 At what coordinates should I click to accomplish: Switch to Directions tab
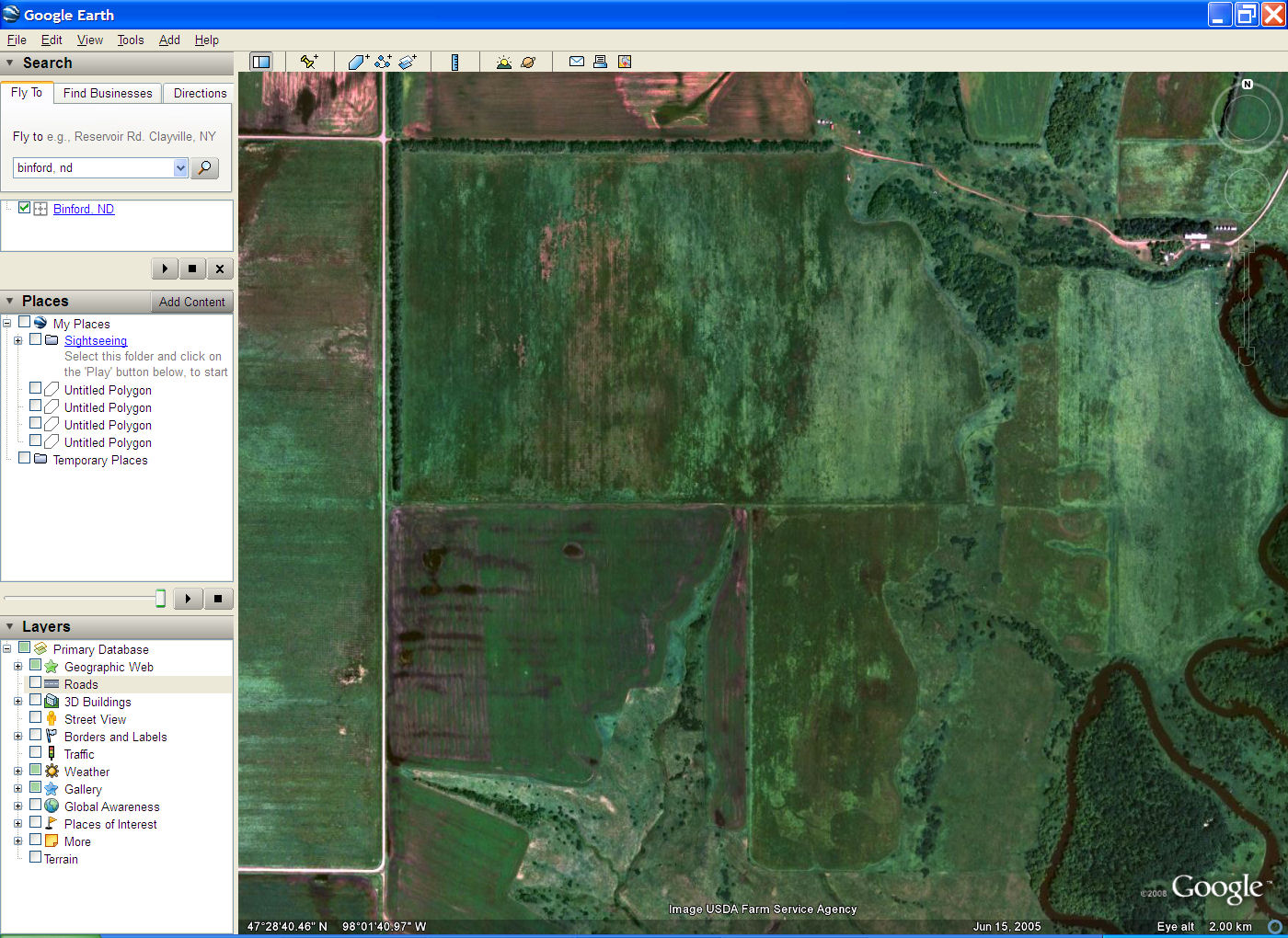click(200, 93)
